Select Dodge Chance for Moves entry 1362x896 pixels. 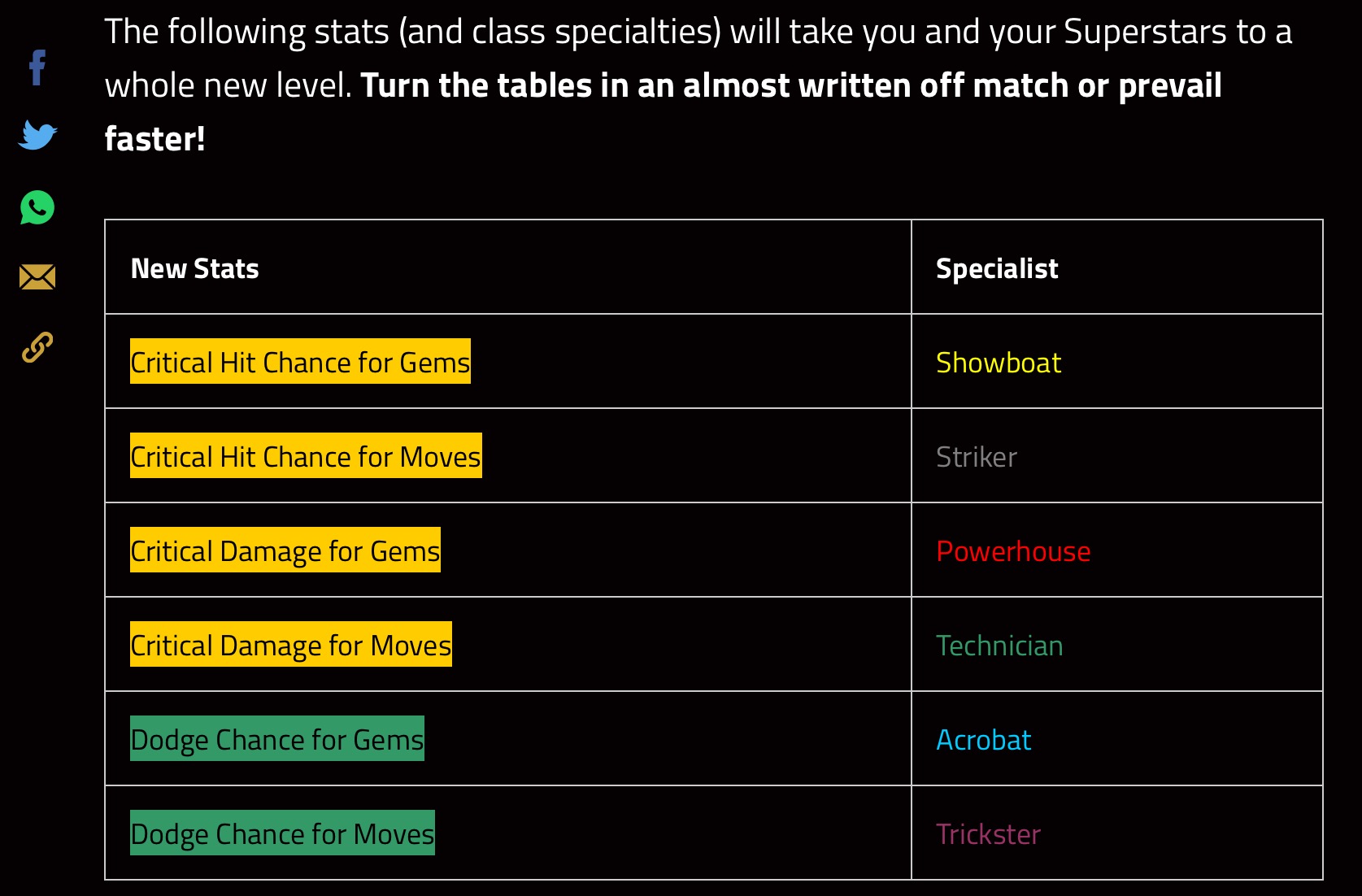coord(282,833)
